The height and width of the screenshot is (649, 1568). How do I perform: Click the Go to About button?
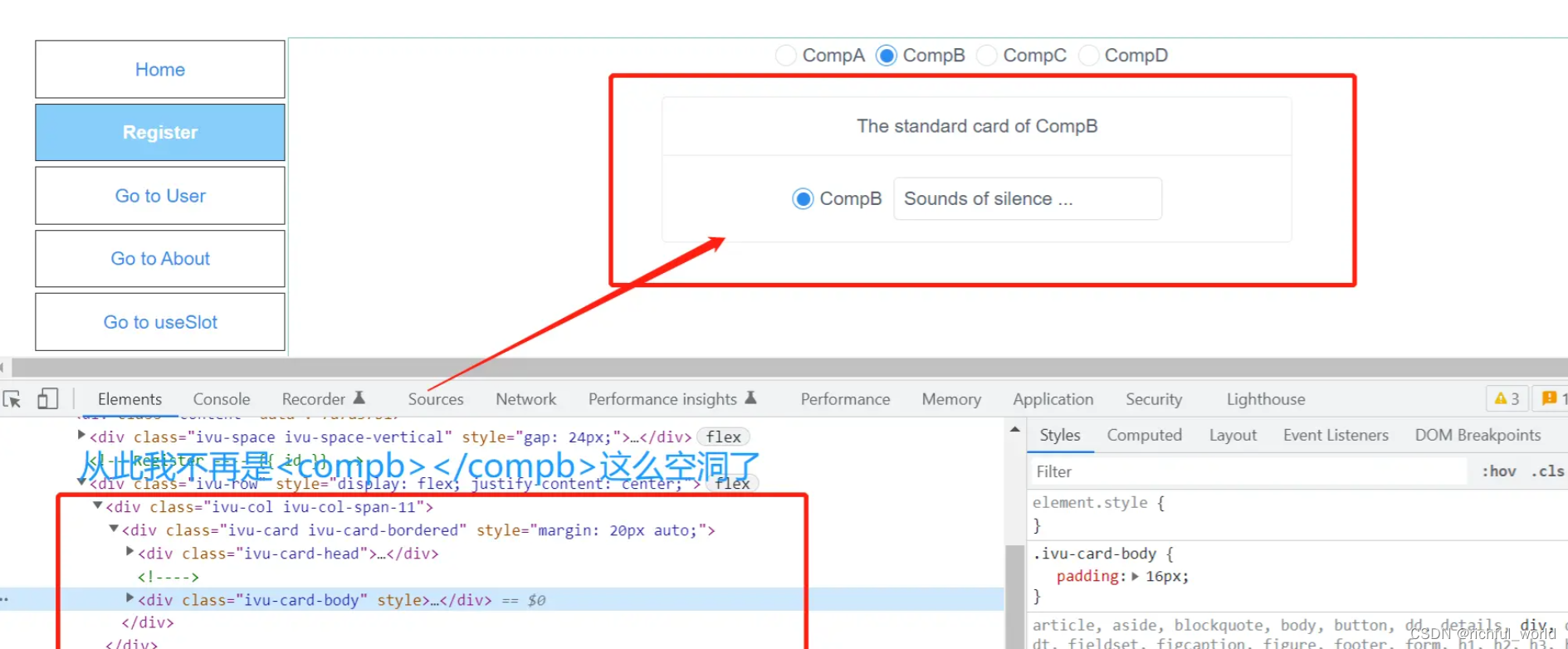coord(160,259)
